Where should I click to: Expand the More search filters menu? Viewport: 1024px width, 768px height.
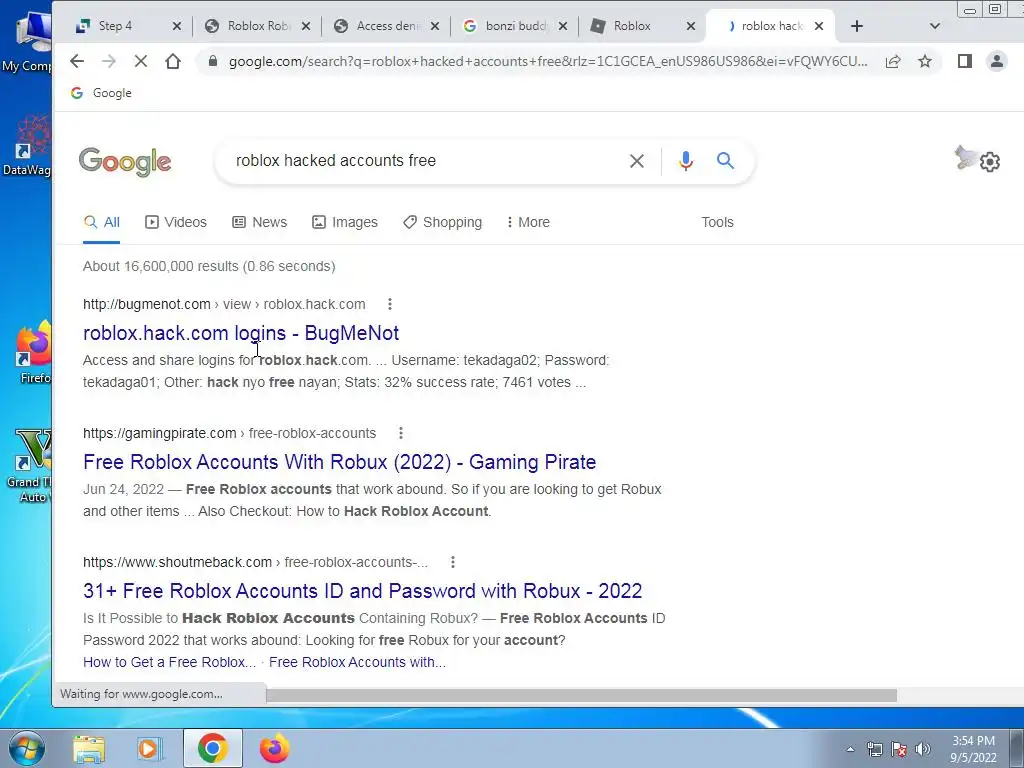click(528, 222)
